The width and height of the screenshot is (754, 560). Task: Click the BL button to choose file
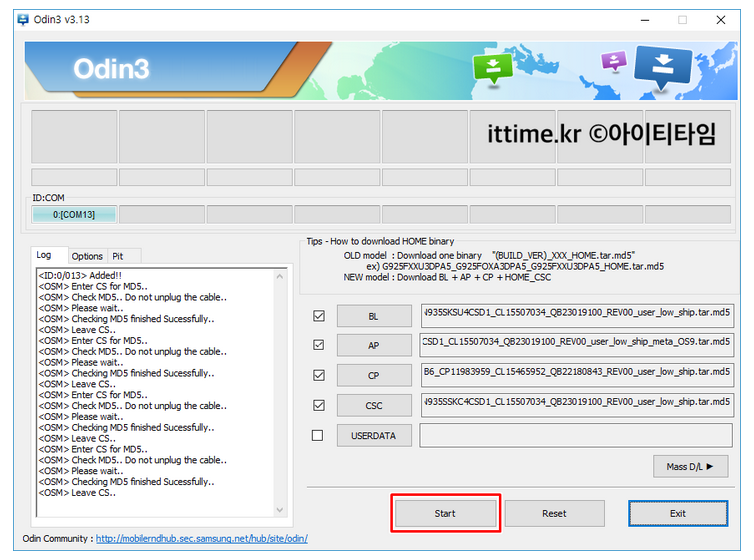tap(374, 316)
